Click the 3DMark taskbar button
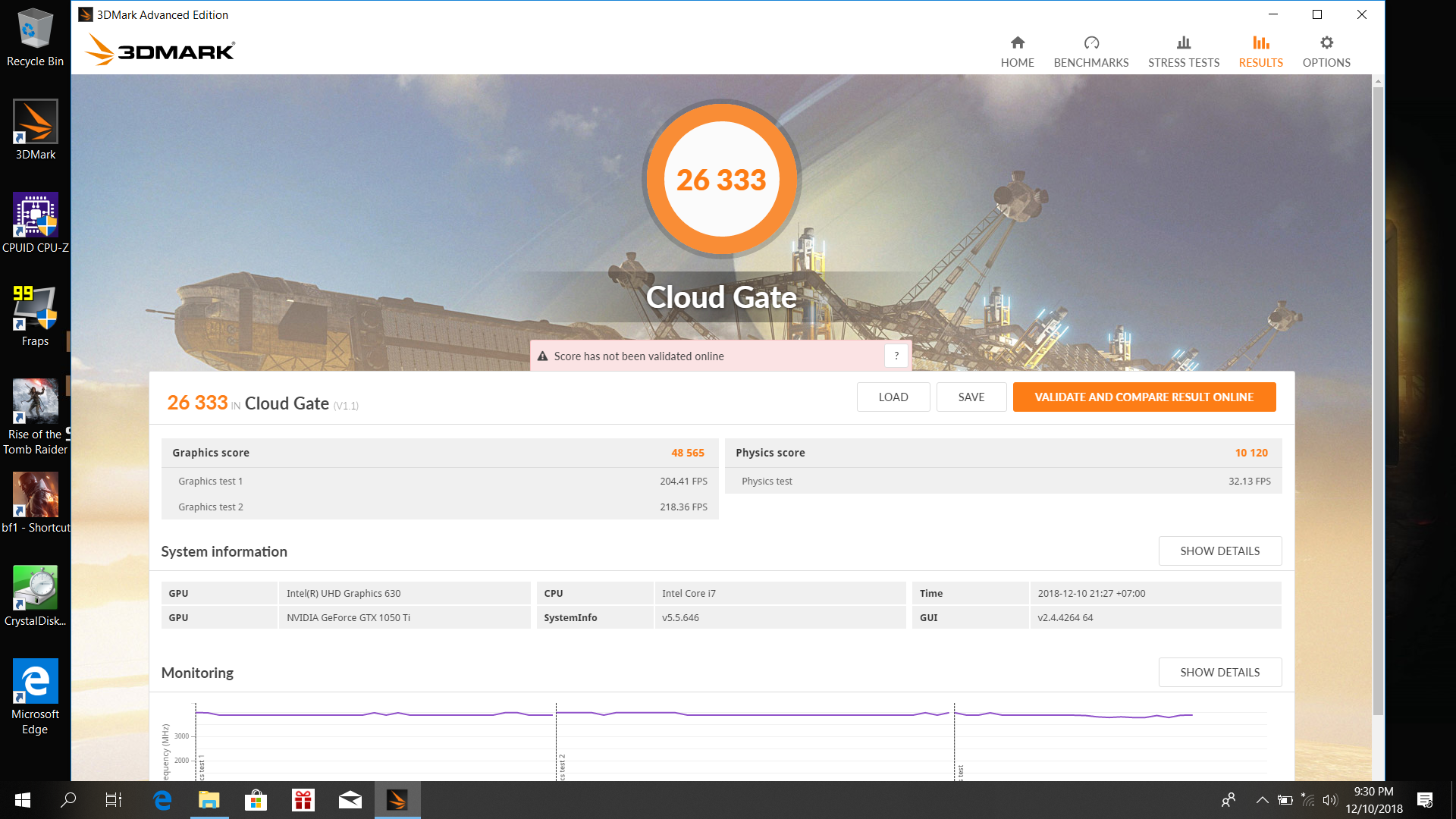This screenshot has height=819, width=1456. point(397,800)
